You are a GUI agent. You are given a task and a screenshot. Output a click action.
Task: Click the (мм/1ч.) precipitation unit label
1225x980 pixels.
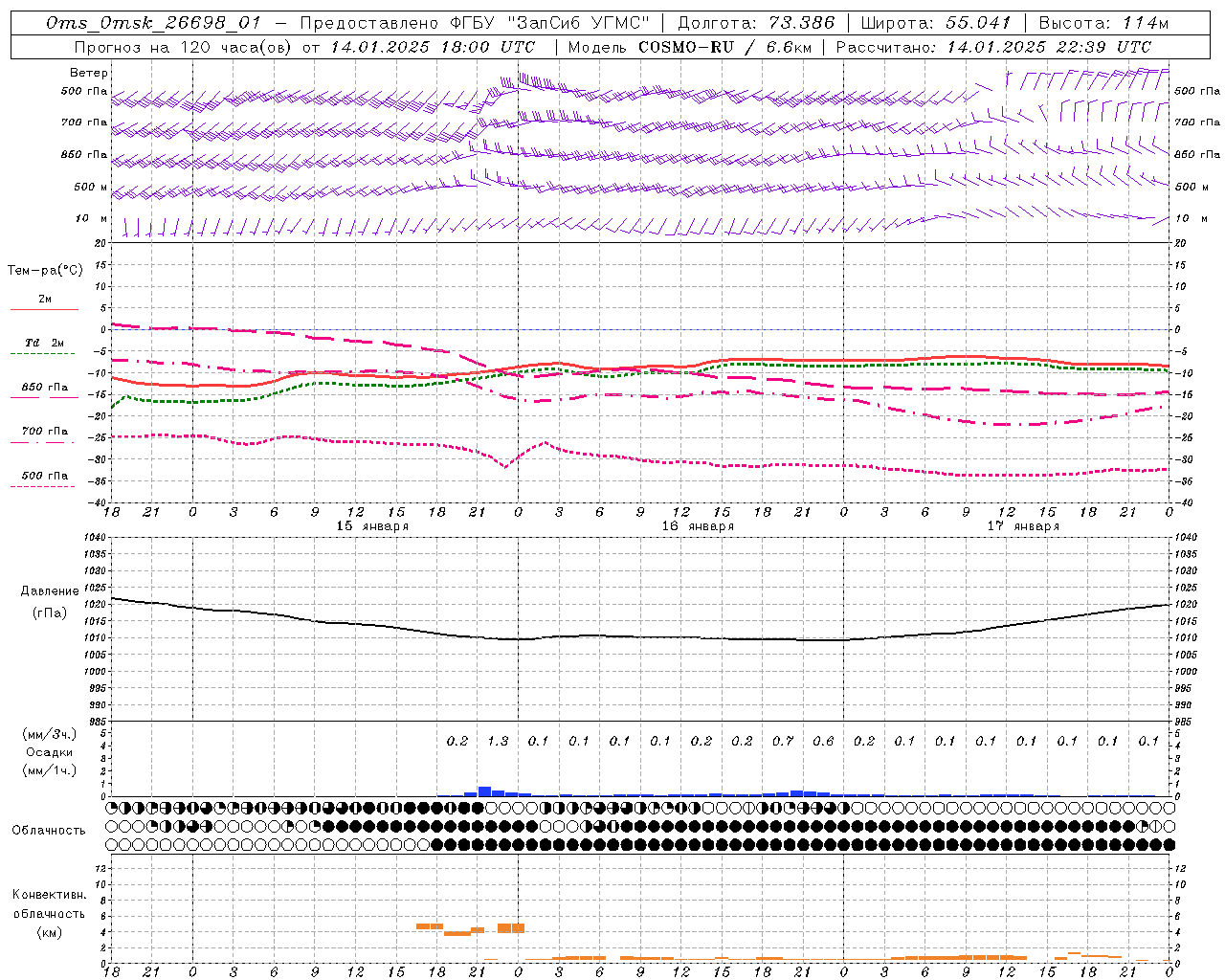point(50,770)
